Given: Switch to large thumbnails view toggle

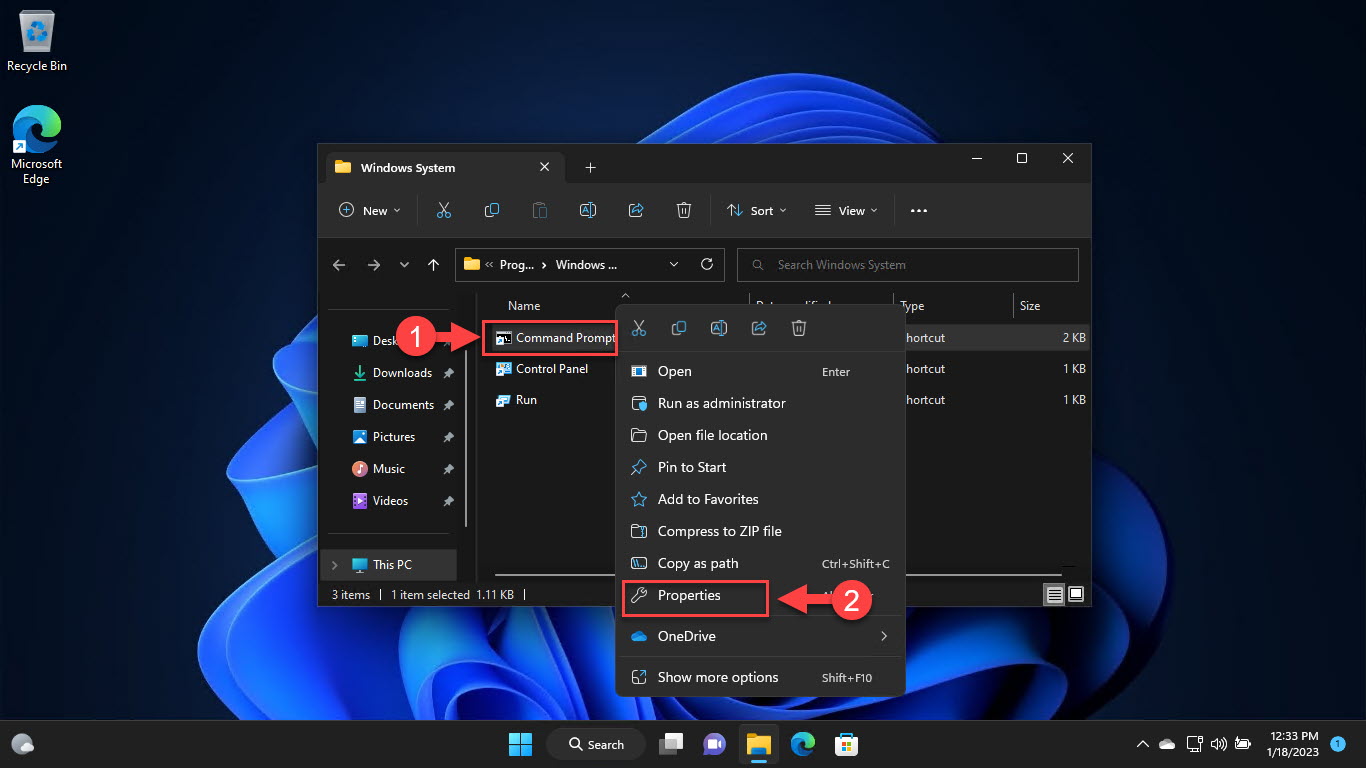Looking at the screenshot, I should [x=1076, y=594].
